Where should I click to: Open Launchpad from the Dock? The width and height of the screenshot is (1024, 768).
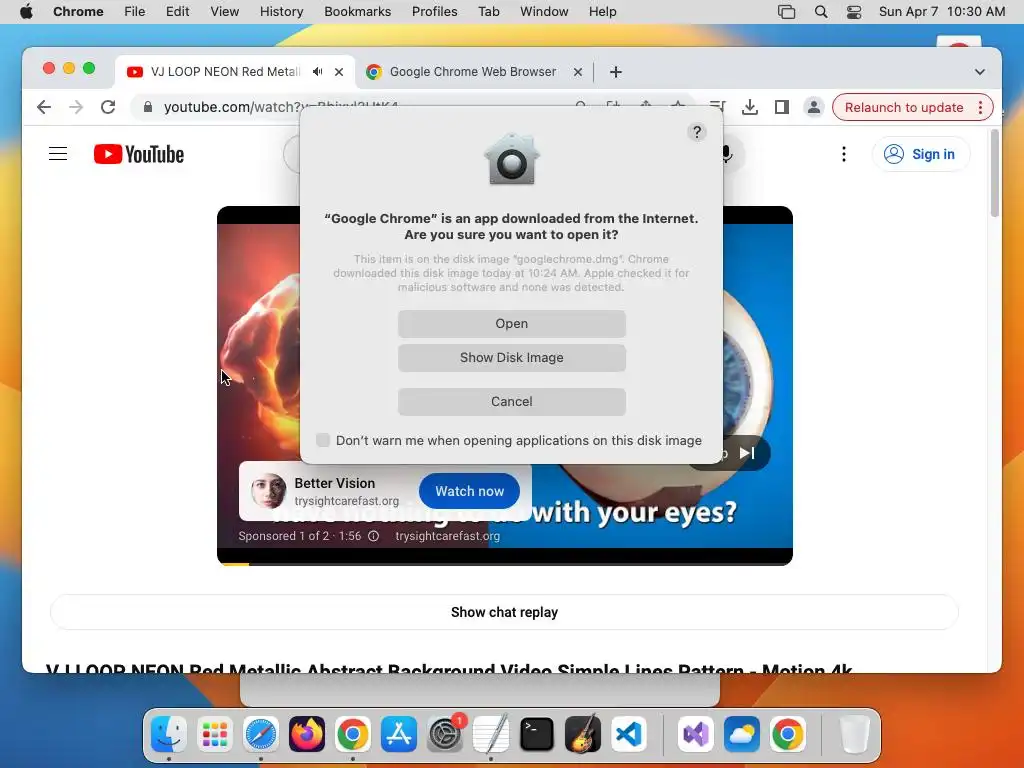pos(215,734)
